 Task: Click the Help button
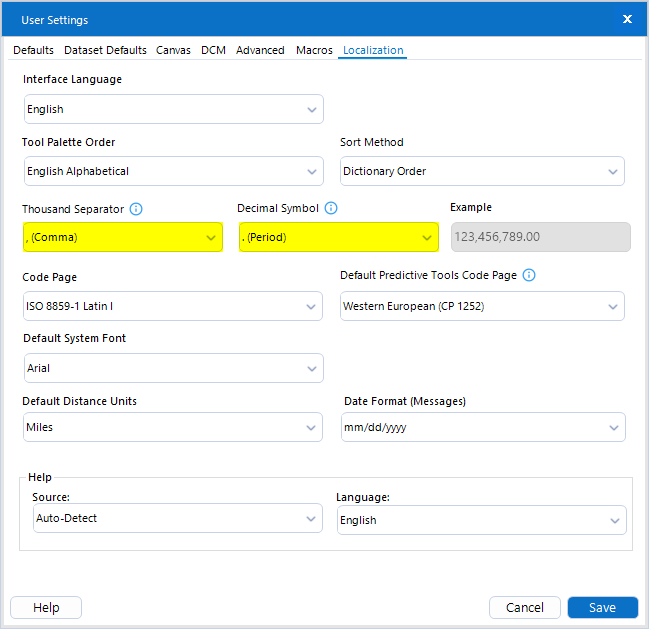point(46,607)
